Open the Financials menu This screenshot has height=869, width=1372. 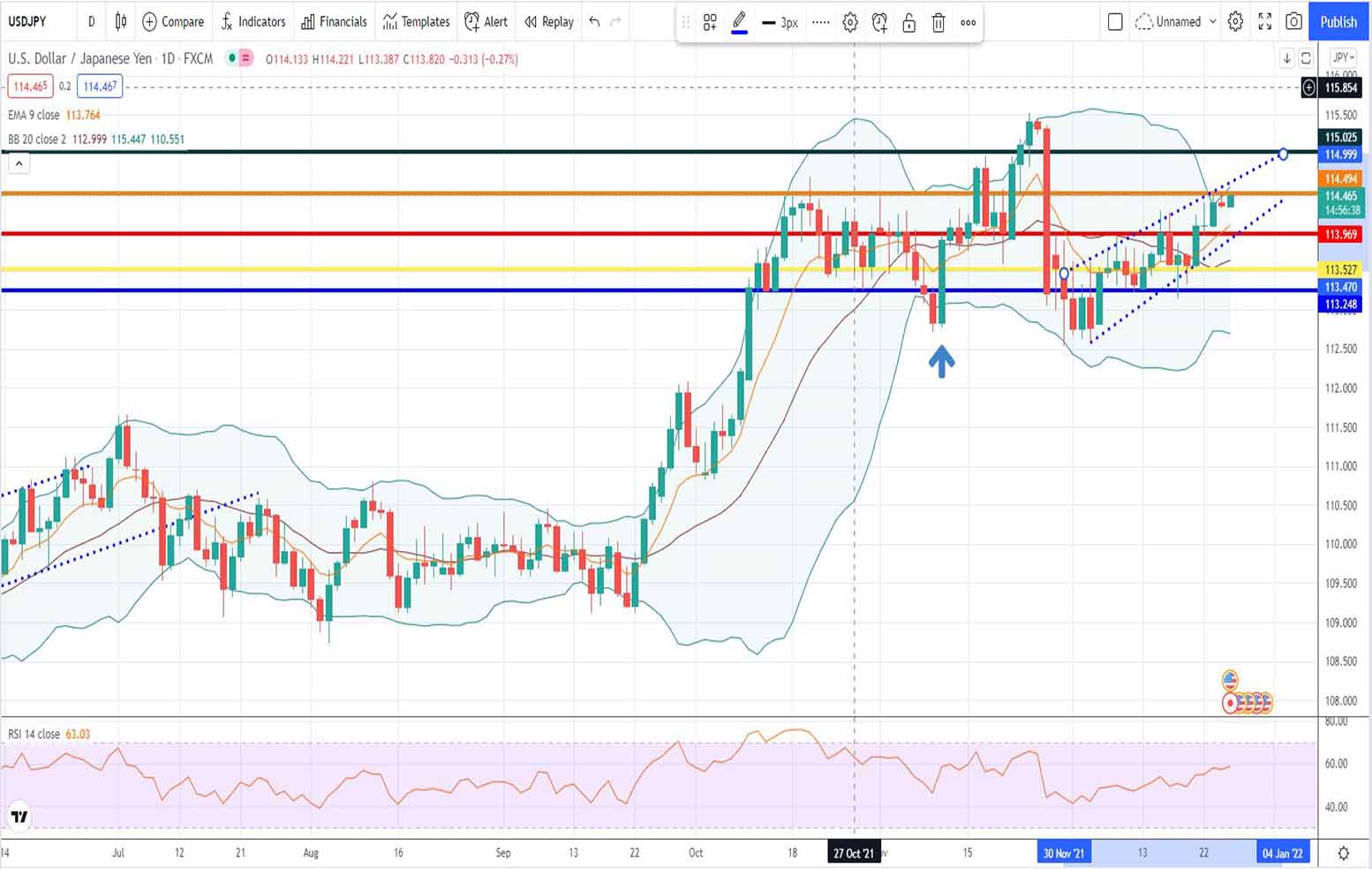click(x=334, y=22)
